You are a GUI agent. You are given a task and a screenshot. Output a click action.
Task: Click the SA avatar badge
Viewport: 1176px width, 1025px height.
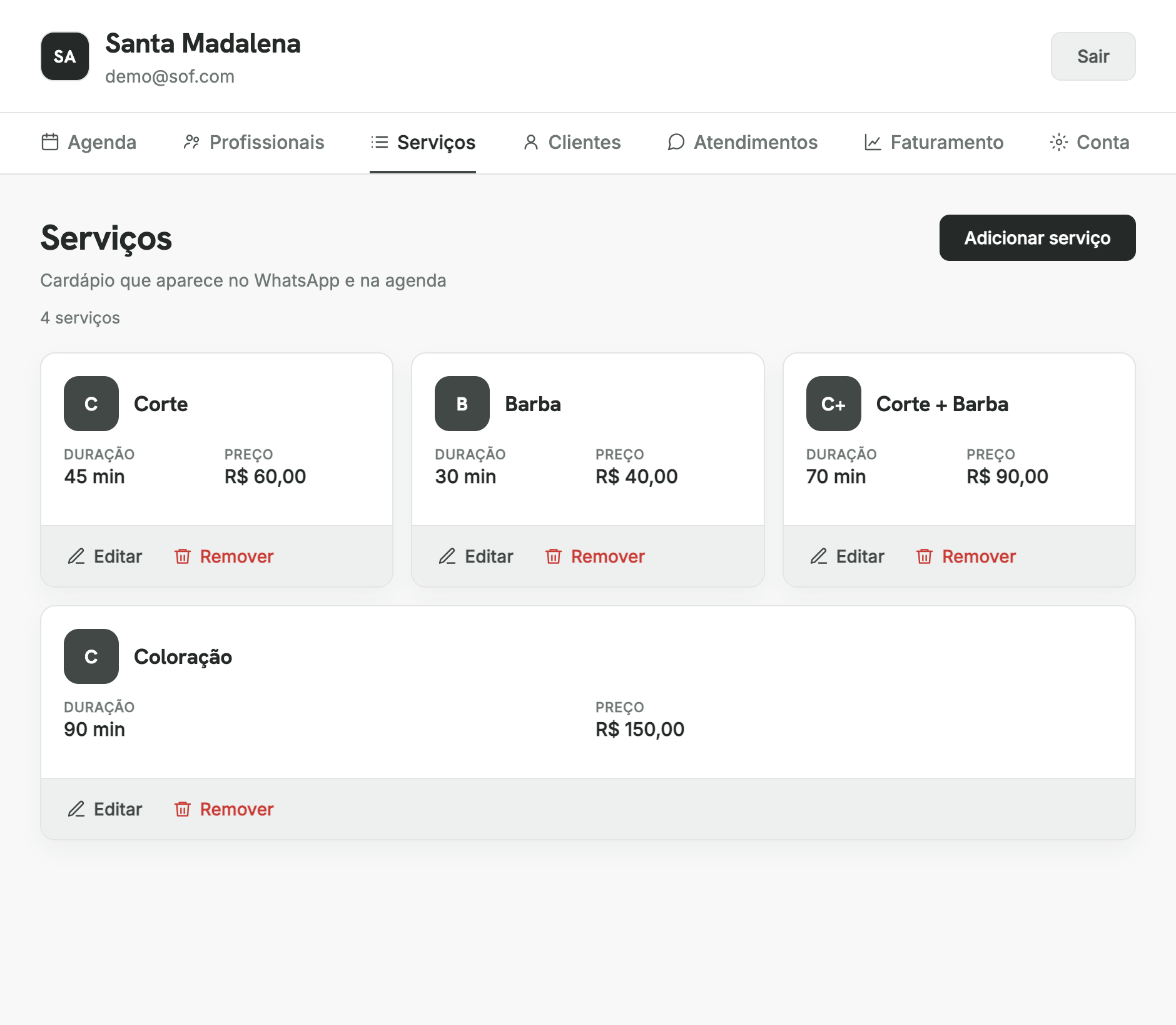point(65,56)
